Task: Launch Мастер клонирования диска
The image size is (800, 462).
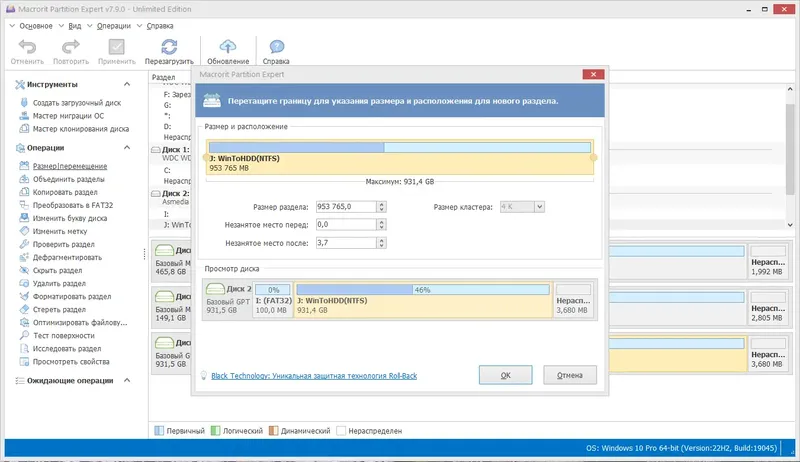Action: pyautogui.click(x=81, y=129)
